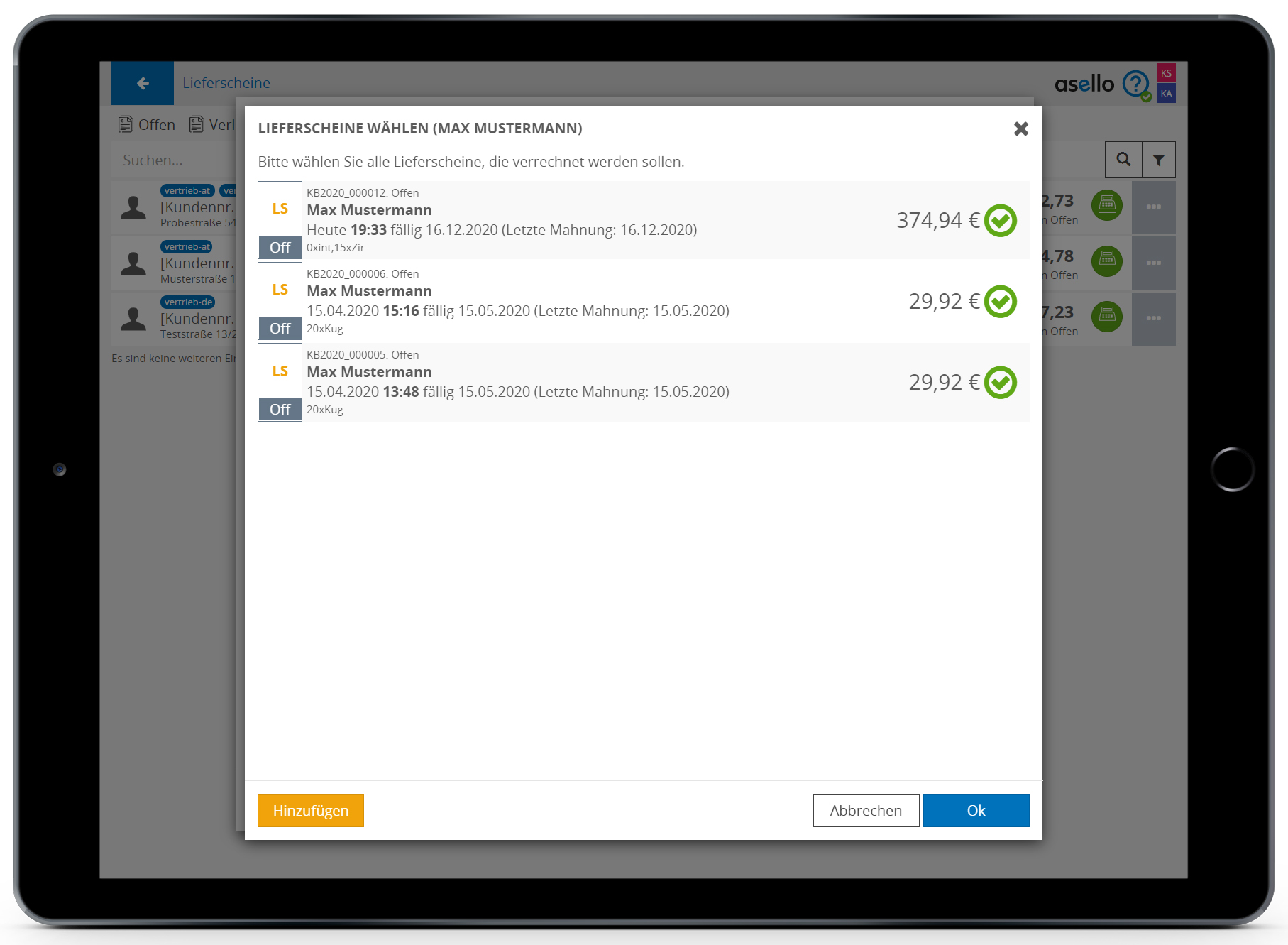Confirm selection with the Ok button
This screenshot has height=945, width=1288.
pos(976,811)
